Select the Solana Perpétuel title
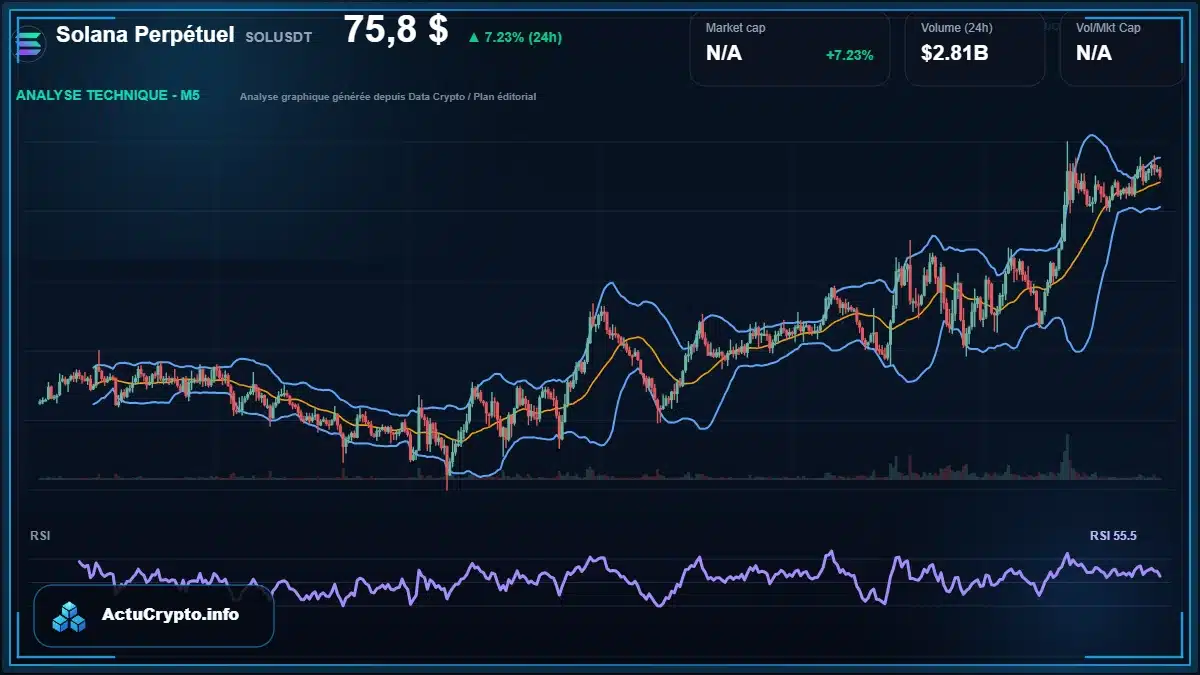The image size is (1200, 675). pyautogui.click(x=145, y=35)
